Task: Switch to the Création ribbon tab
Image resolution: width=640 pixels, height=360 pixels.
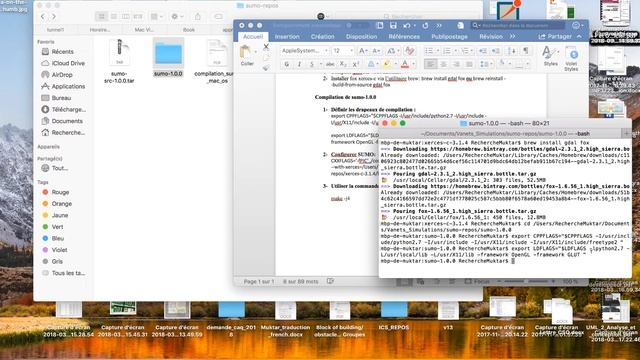Action: [x=322, y=36]
